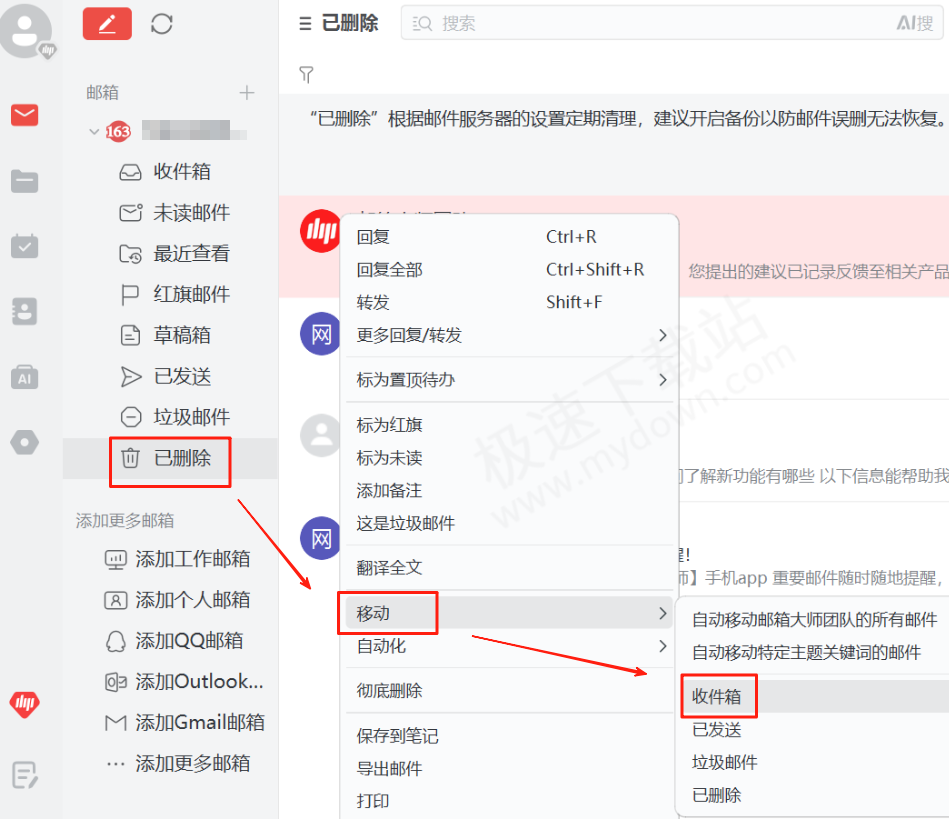The width and height of the screenshot is (949, 819).
Task: Open the folders panel icon
Action: point(23,180)
